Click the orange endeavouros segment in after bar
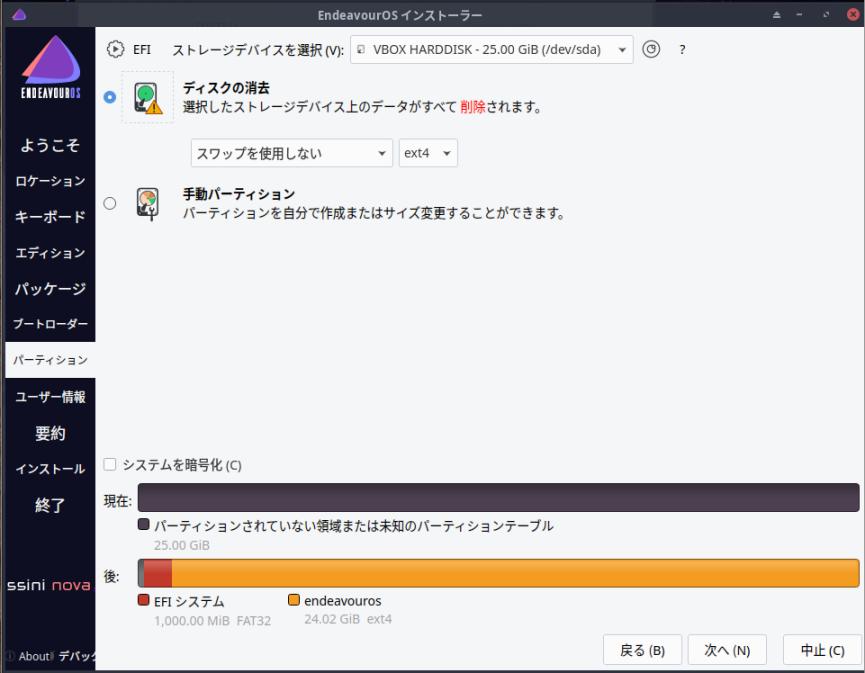Image resolution: width=865 pixels, height=673 pixels. [515, 573]
